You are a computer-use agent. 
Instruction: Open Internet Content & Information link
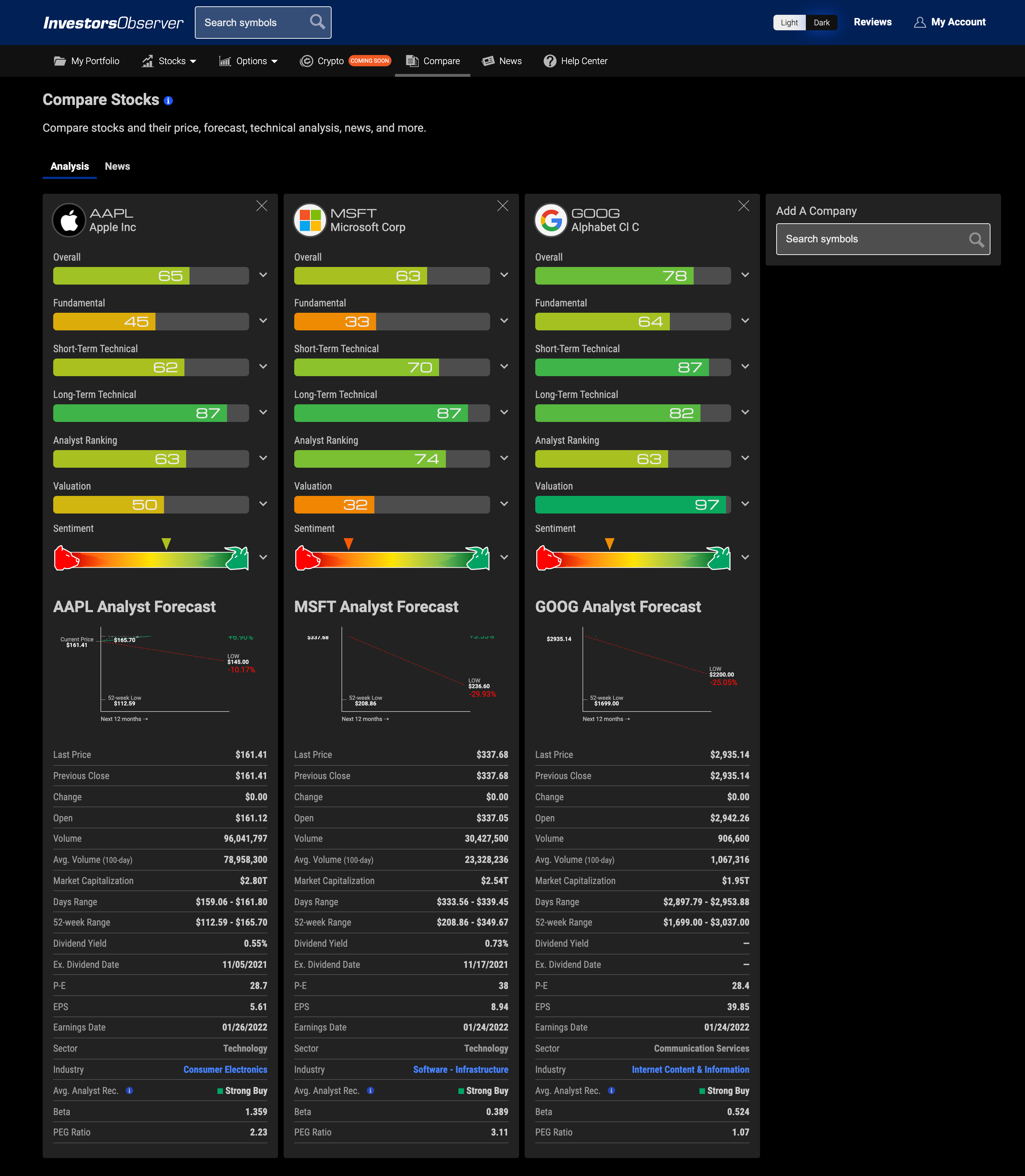click(690, 1069)
